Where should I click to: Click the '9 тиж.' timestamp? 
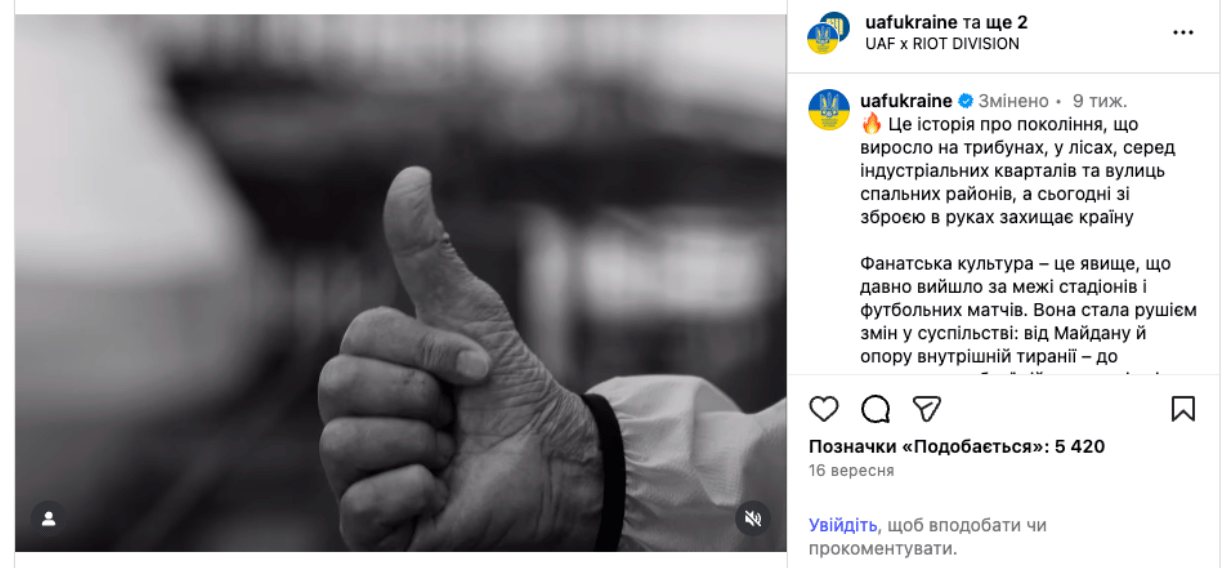tap(1100, 101)
